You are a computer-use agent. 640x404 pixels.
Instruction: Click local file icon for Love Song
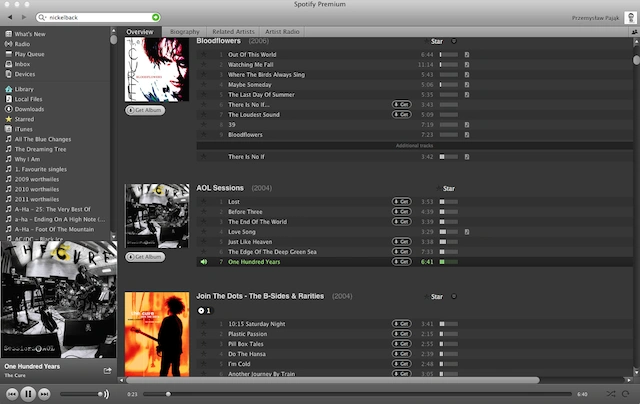(x=467, y=232)
